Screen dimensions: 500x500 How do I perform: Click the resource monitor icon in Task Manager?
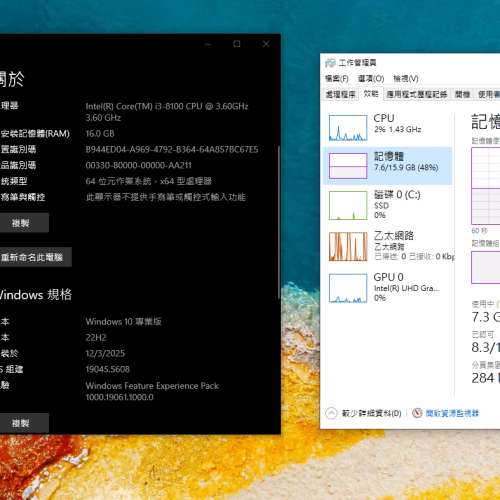click(x=417, y=413)
